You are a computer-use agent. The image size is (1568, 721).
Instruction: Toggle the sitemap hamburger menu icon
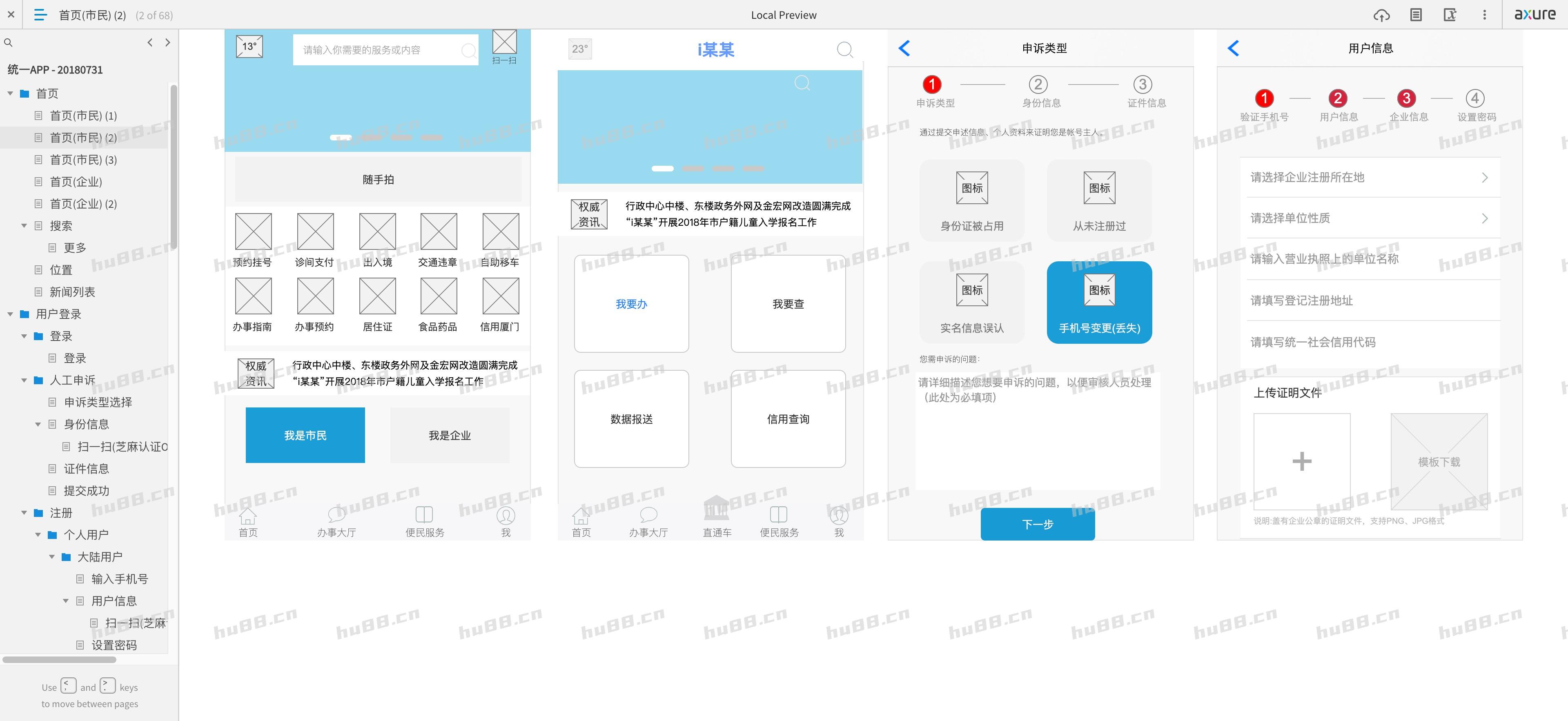(40, 15)
